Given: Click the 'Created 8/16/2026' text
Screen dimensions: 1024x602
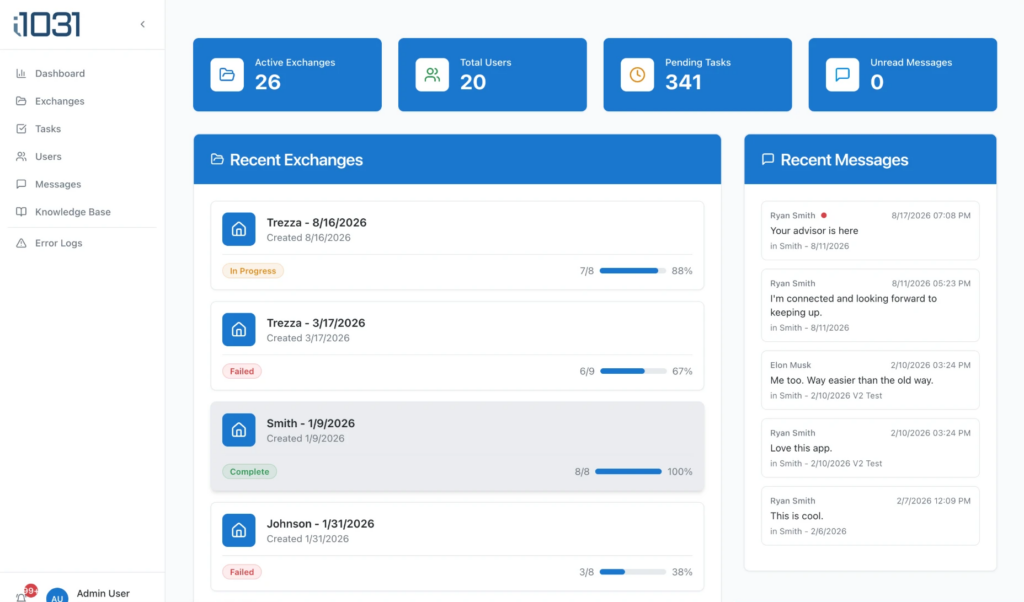Looking at the screenshot, I should tap(308, 238).
